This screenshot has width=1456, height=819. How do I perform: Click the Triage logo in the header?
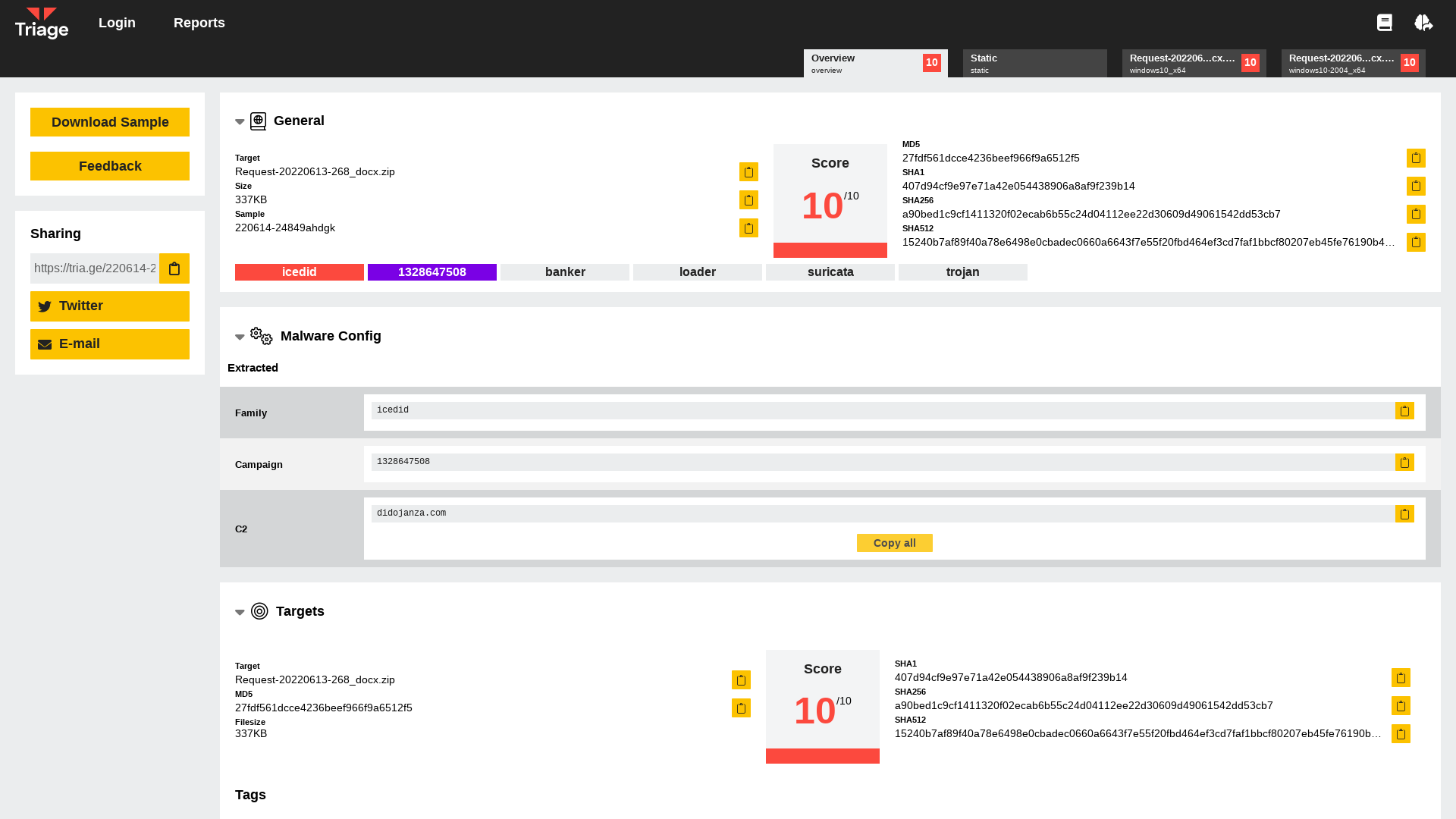(x=42, y=23)
